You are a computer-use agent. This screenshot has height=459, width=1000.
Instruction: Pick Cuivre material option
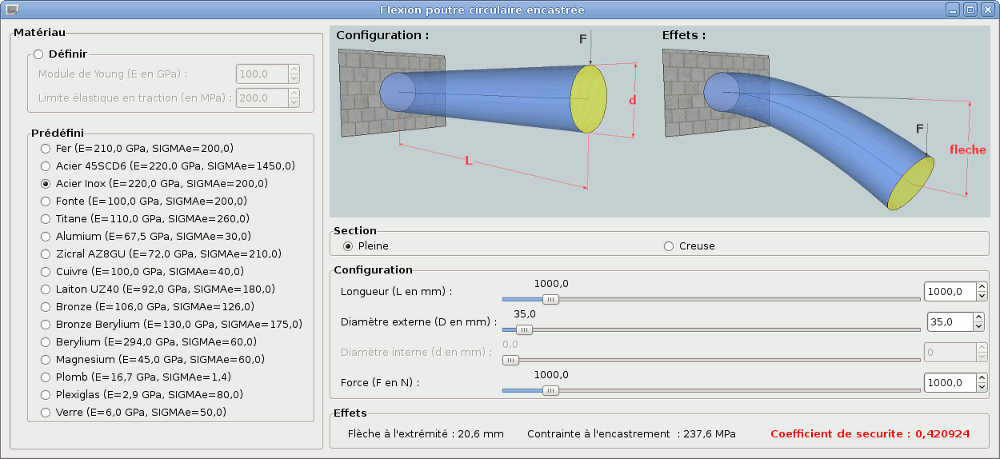pos(45,271)
